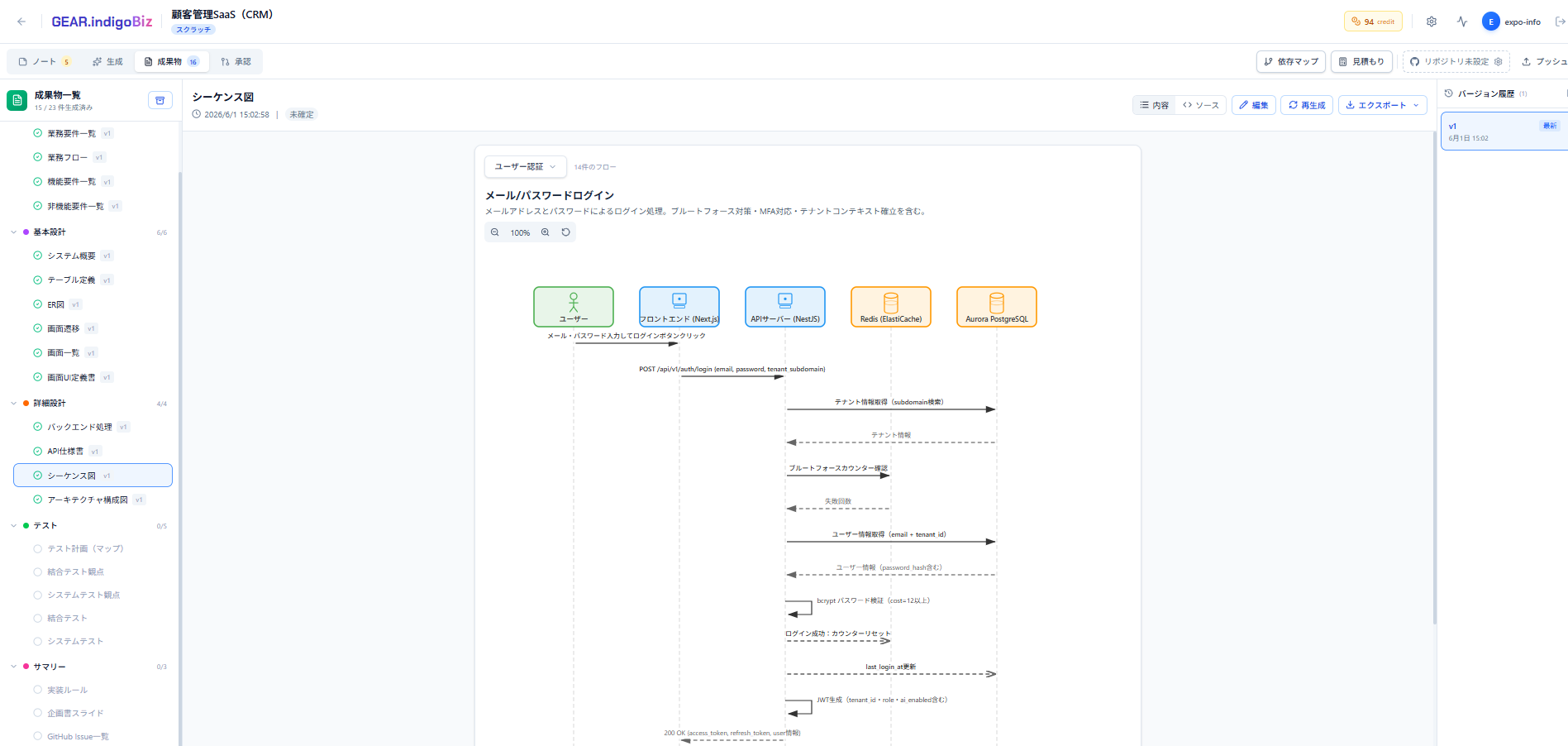This screenshot has width=1568, height=746.
Task: Select 企画書スライド item
Action: tap(93, 713)
